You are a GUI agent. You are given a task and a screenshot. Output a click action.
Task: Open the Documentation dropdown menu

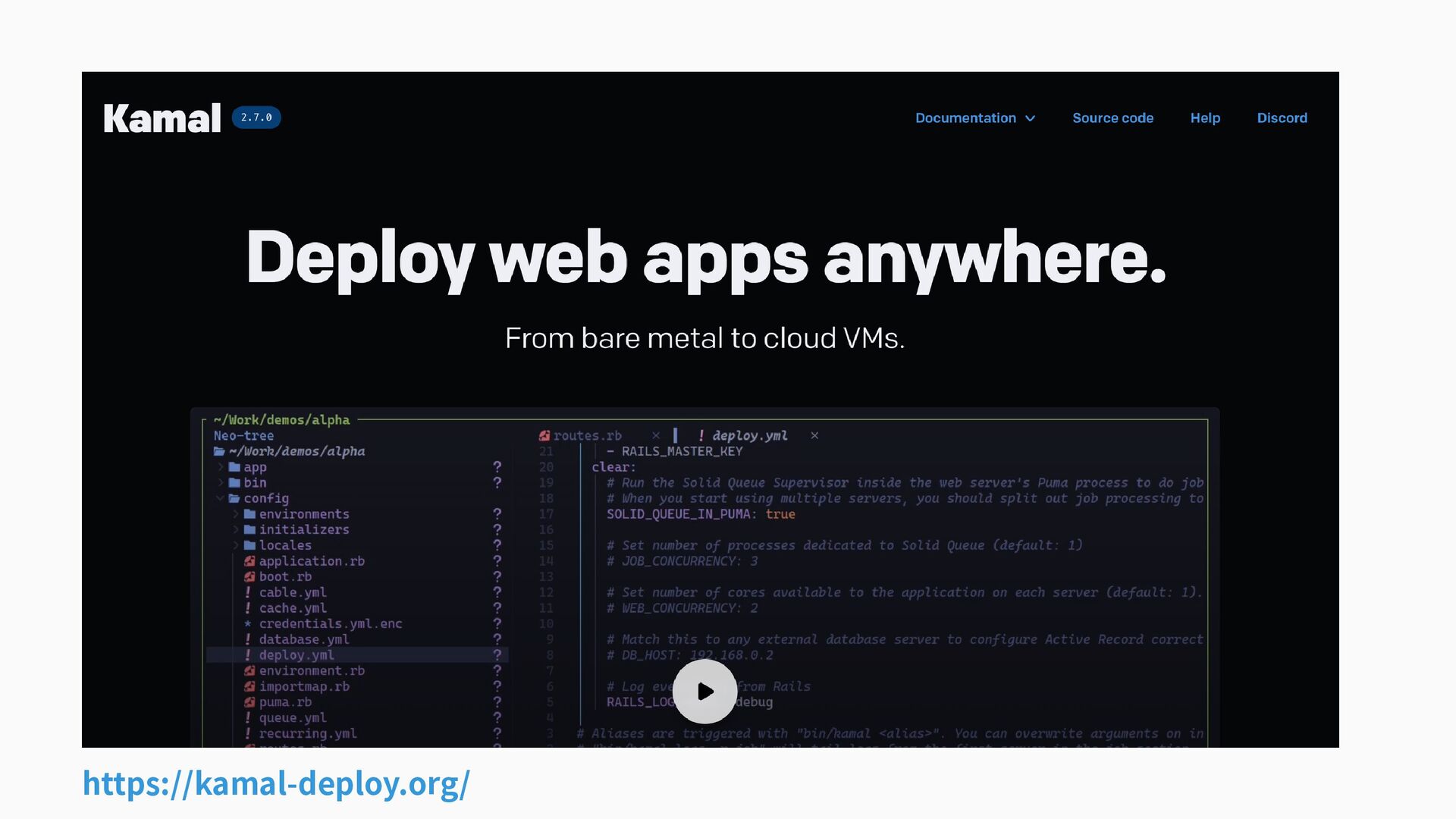click(x=974, y=118)
